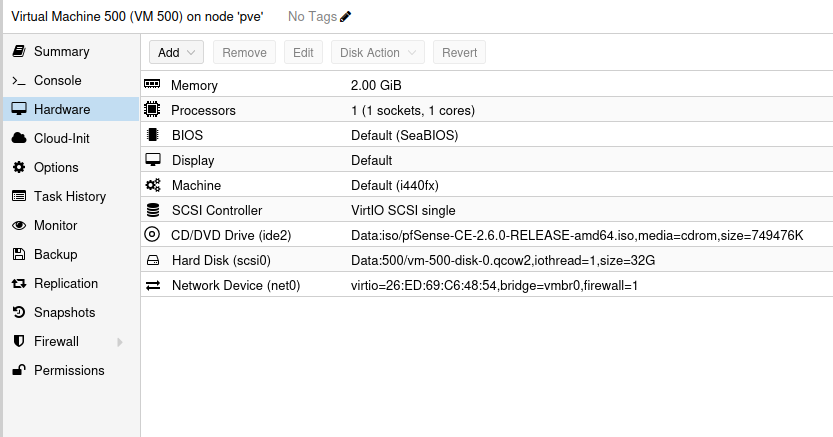This screenshot has height=437, width=833.
Task: Click the pencil icon to edit tags
Action: click(346, 17)
